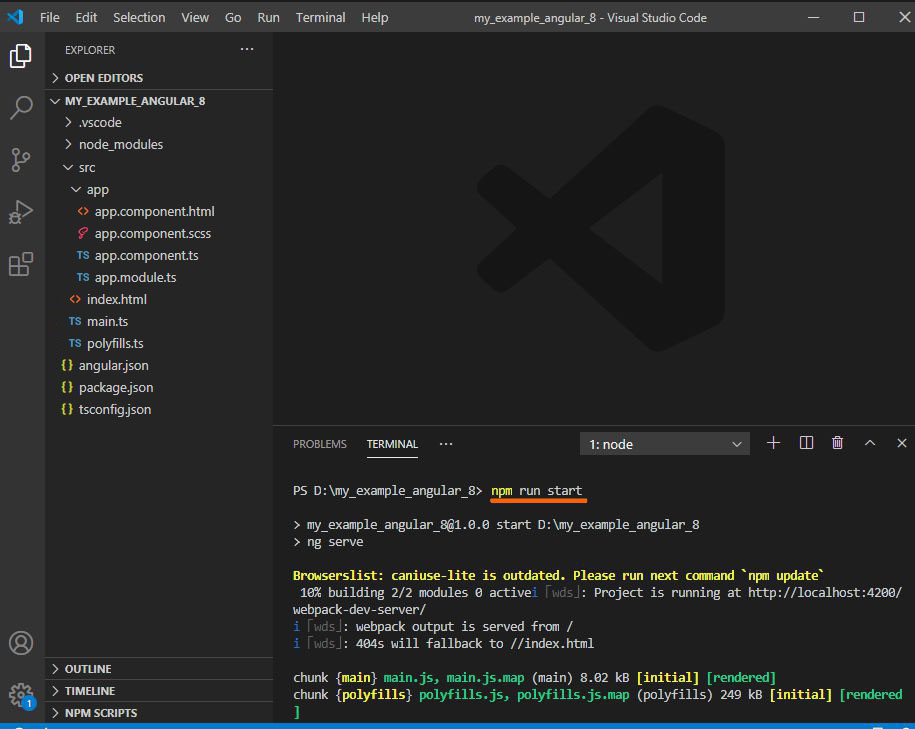Expand the NPM SCRIPTS section
Screen dimensions: 915x729
tap(100, 713)
